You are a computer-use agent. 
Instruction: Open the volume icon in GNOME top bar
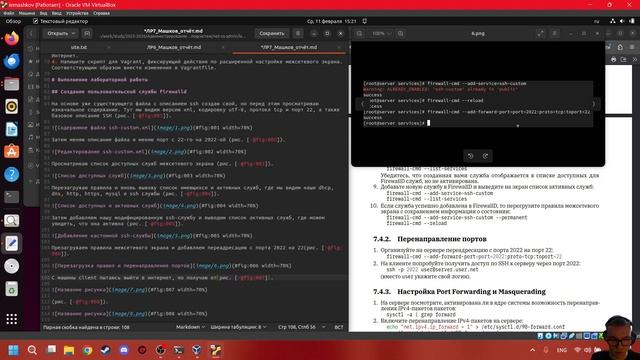click(622, 21)
